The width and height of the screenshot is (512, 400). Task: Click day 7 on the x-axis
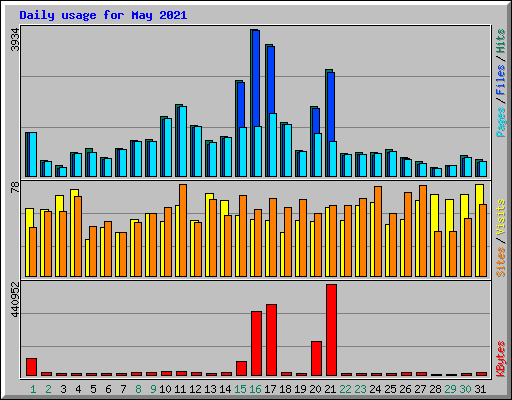click(123, 389)
